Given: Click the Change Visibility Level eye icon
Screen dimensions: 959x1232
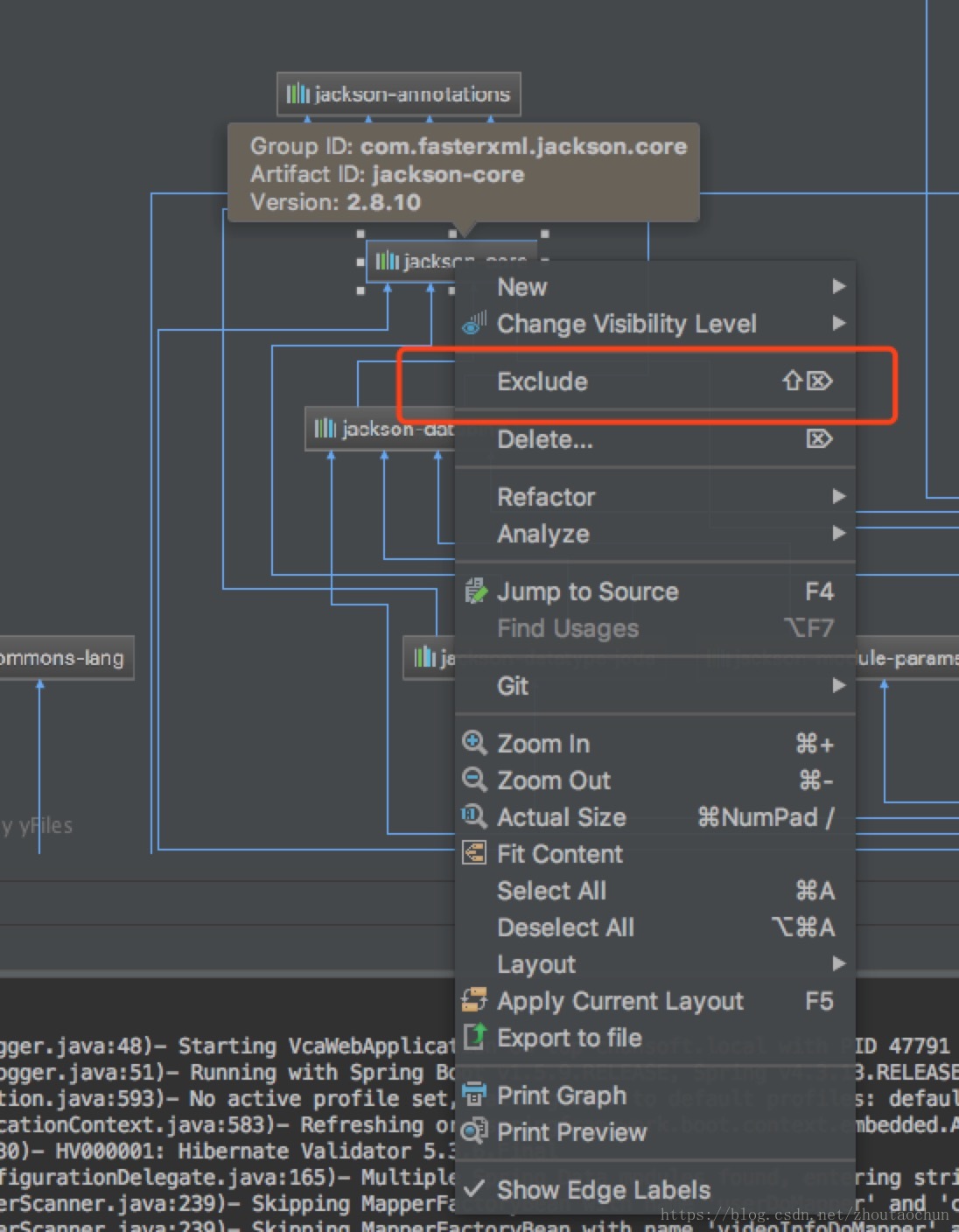Looking at the screenshot, I should click(474, 324).
